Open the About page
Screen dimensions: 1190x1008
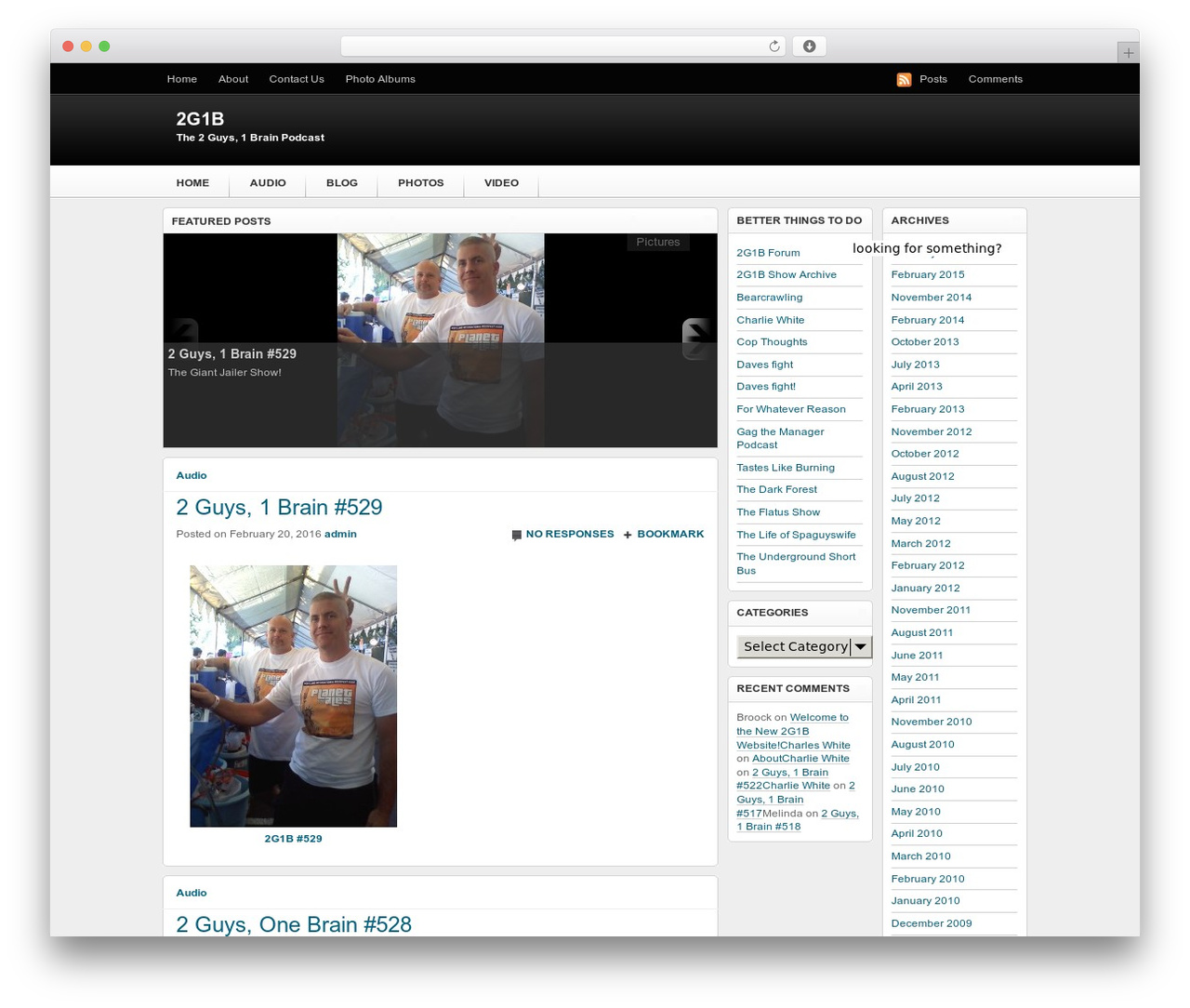pos(233,79)
